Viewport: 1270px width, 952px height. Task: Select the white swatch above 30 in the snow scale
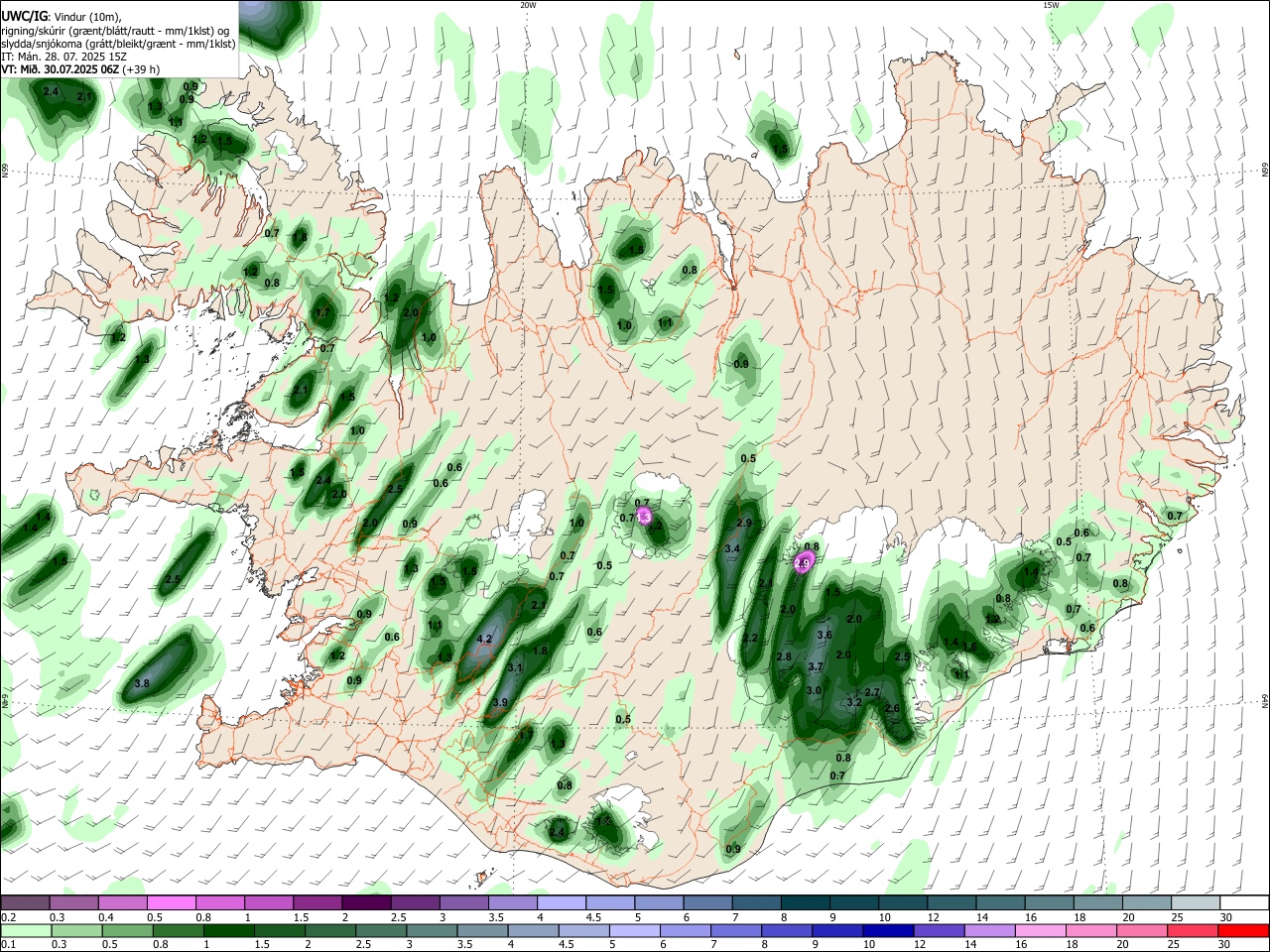click(1244, 902)
